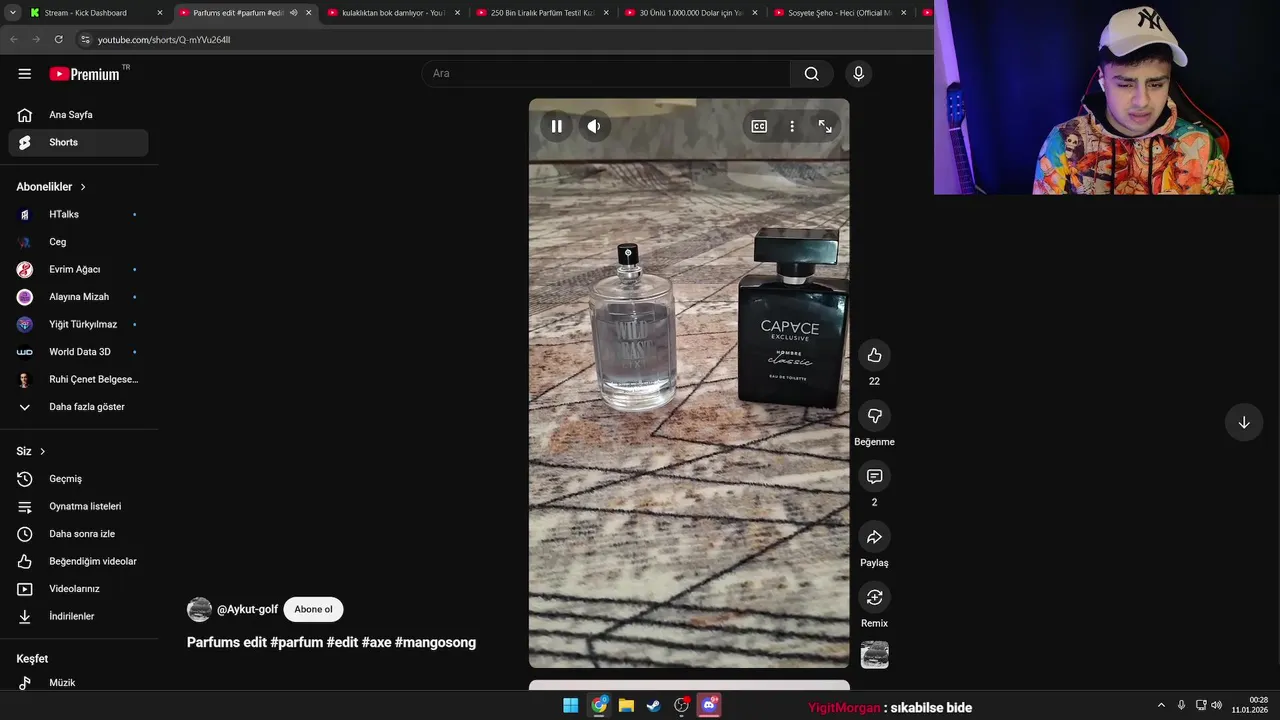Open the Alayına Mizah subscription

(x=78, y=297)
